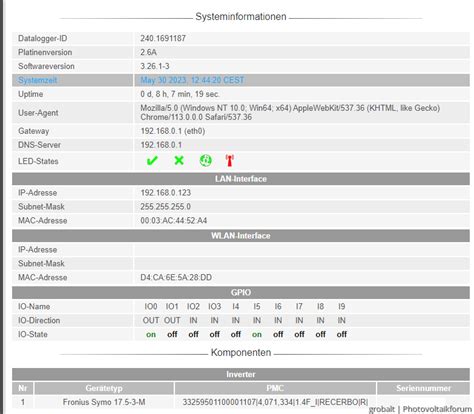Click the IO2 name cell
Screen dimensions: 474x414
coord(193,306)
